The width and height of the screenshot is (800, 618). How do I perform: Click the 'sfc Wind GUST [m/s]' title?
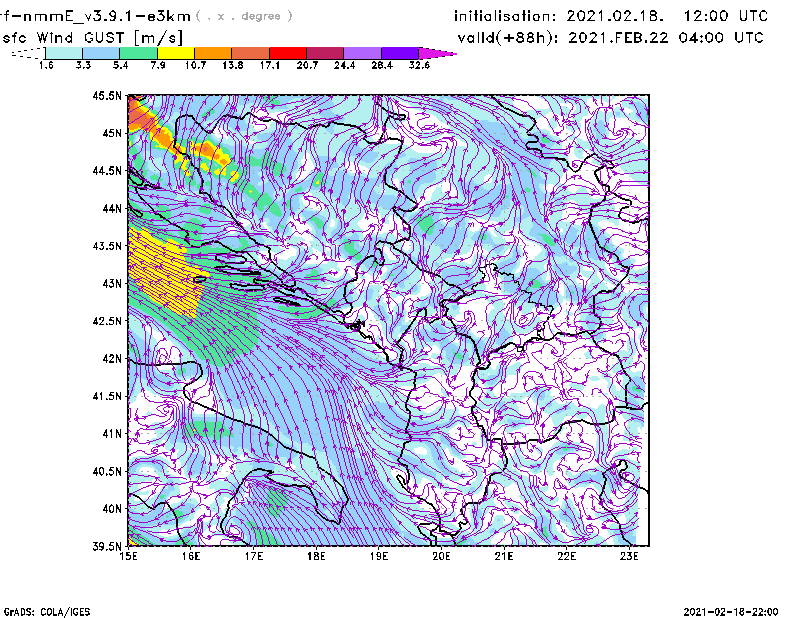click(92, 38)
